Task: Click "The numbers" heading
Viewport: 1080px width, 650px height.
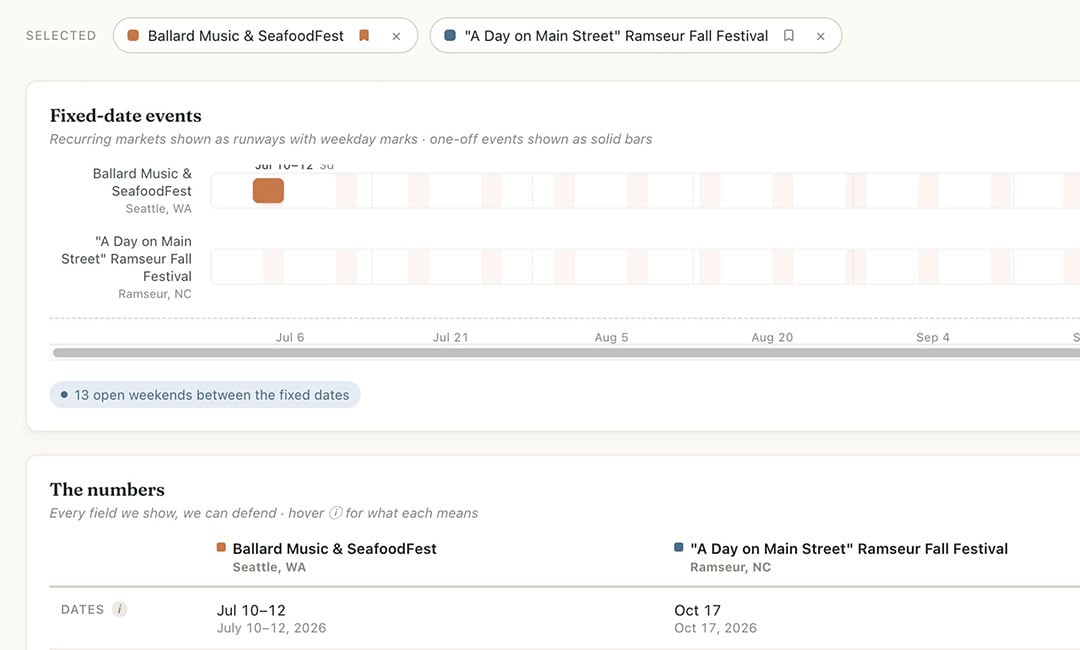Action: click(x=107, y=490)
